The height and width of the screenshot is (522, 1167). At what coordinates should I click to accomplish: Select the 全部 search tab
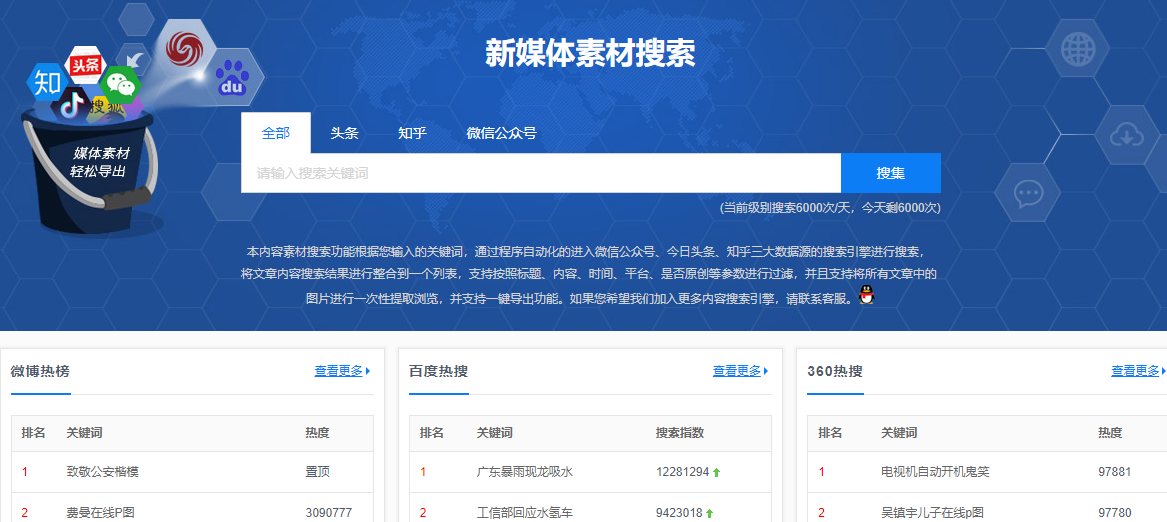coord(275,133)
